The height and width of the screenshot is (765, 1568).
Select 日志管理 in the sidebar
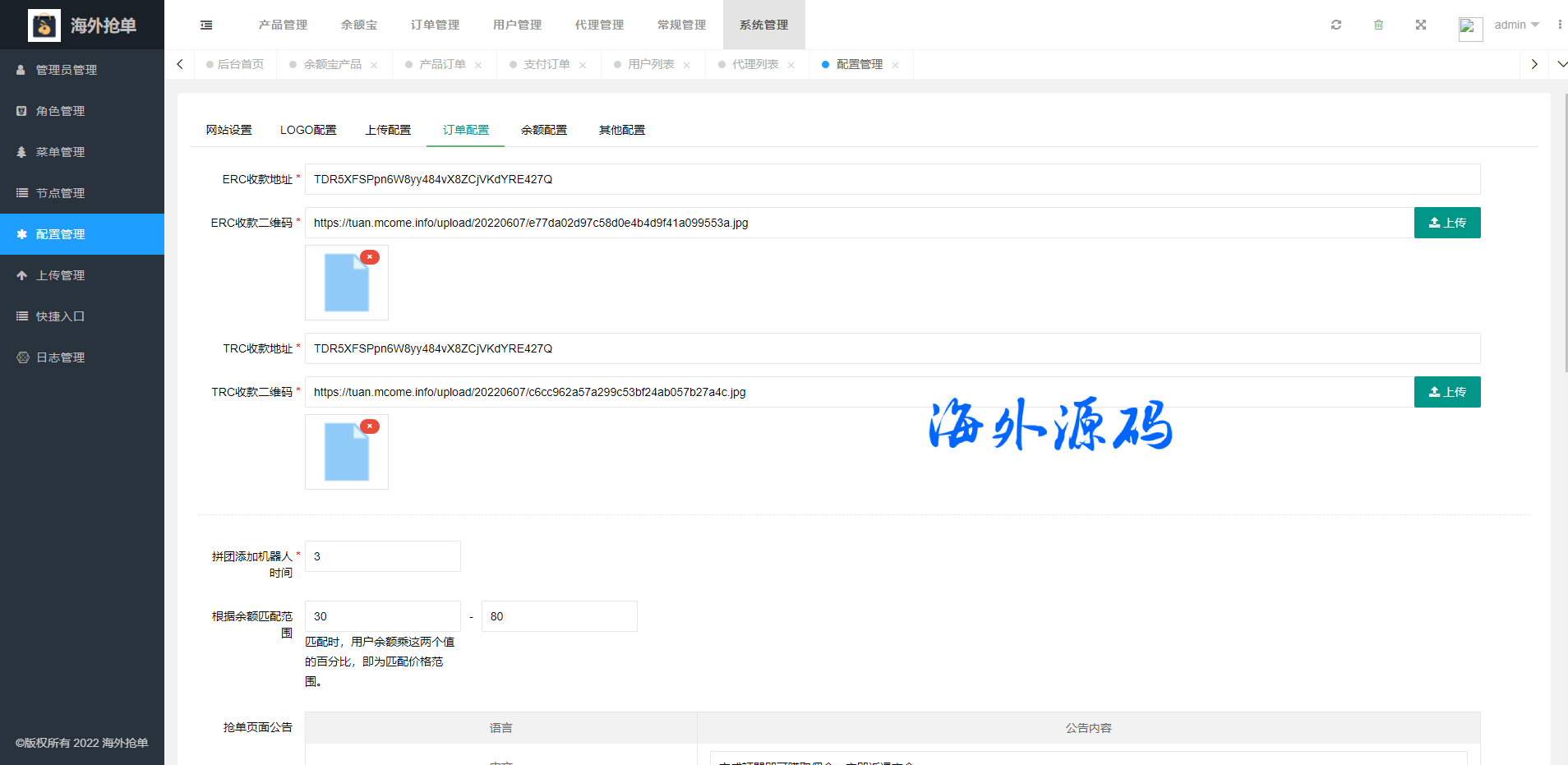point(60,357)
